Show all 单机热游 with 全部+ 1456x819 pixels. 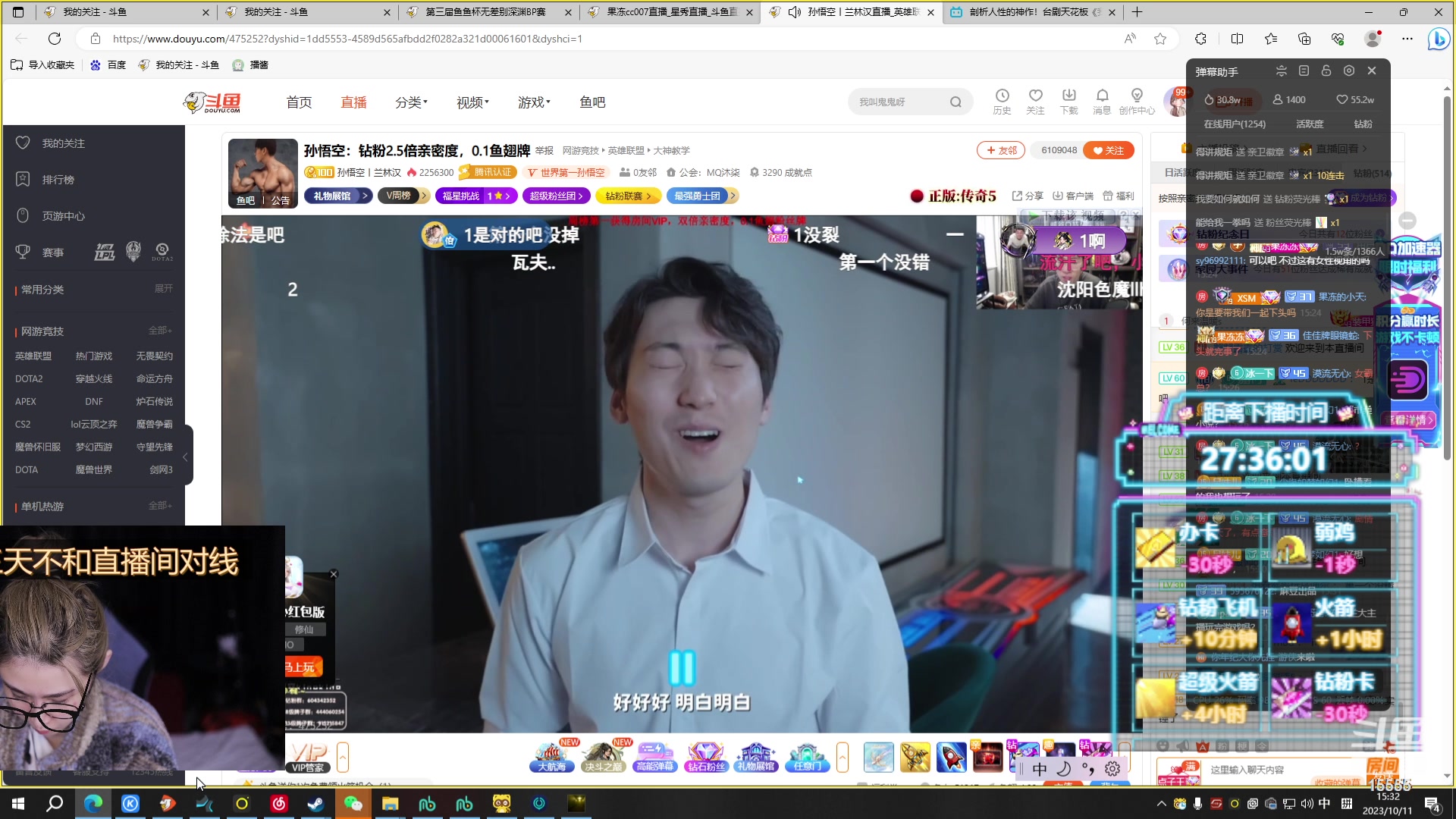160,506
